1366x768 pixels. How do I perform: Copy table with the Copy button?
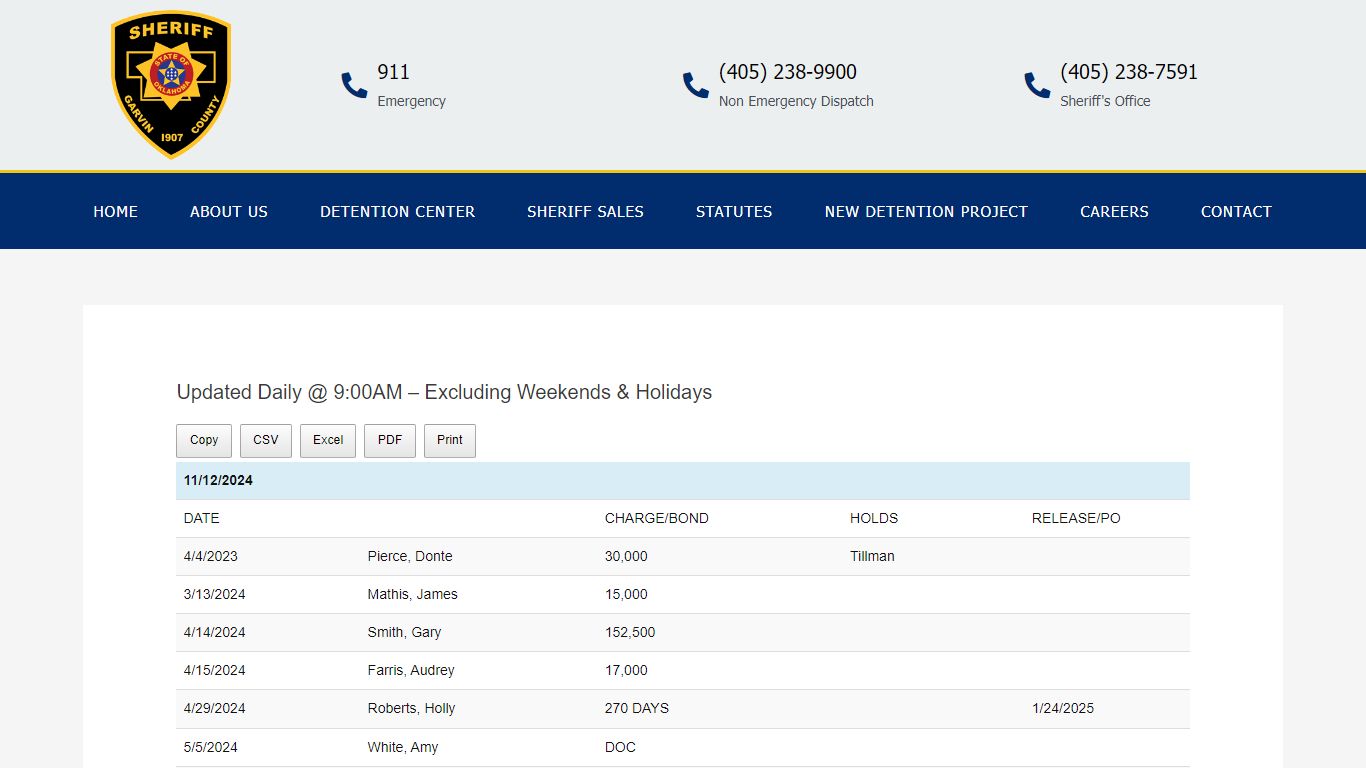tap(204, 441)
